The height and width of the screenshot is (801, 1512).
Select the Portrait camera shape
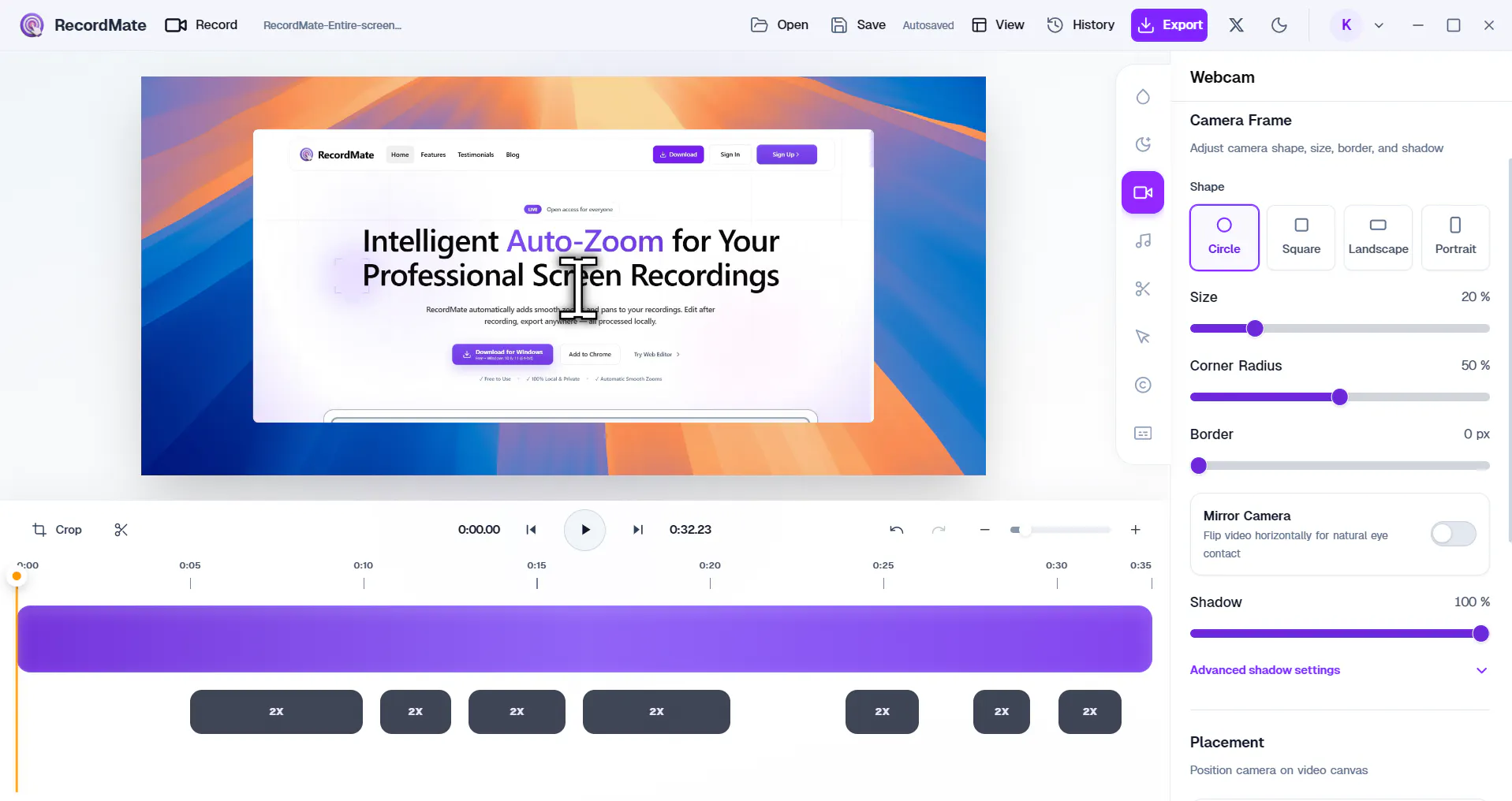1455,237
